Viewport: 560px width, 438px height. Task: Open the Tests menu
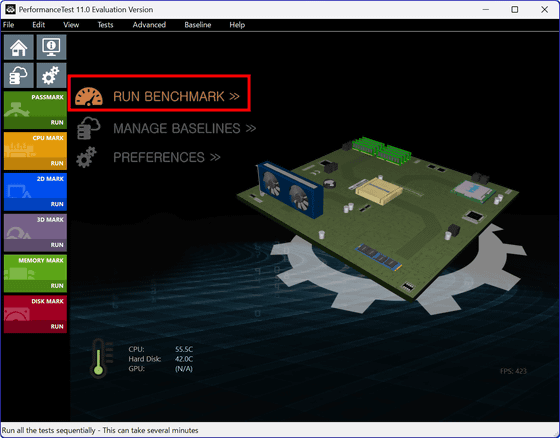click(x=105, y=25)
